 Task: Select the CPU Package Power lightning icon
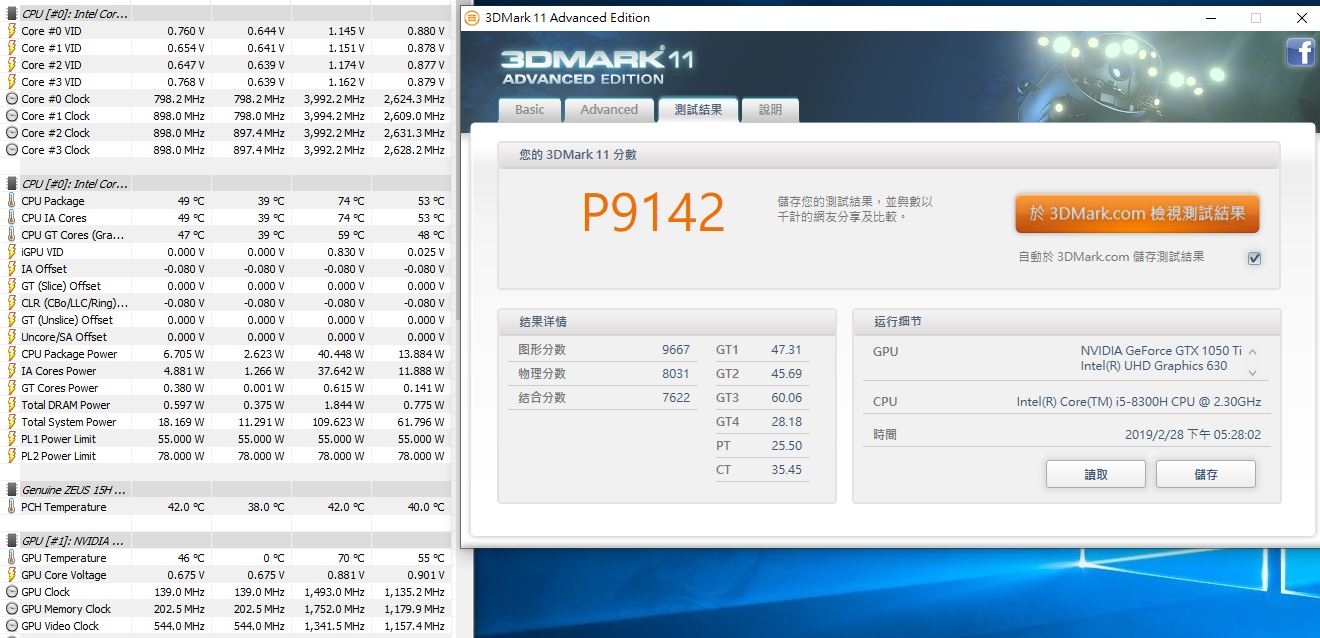click(11, 354)
